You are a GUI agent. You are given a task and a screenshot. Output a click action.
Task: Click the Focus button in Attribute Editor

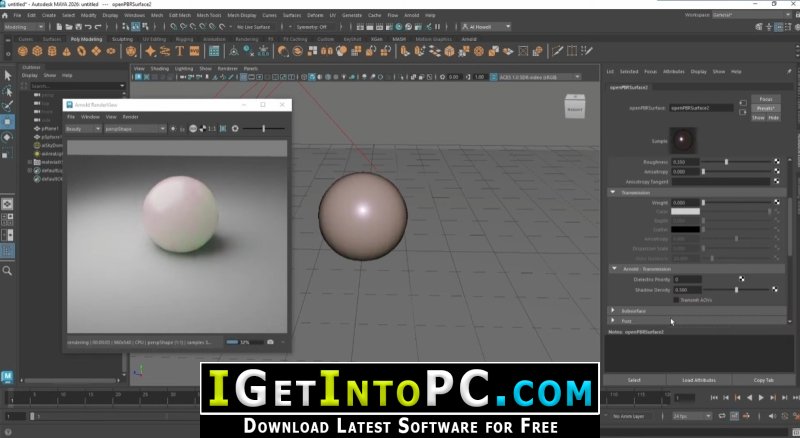click(765, 99)
